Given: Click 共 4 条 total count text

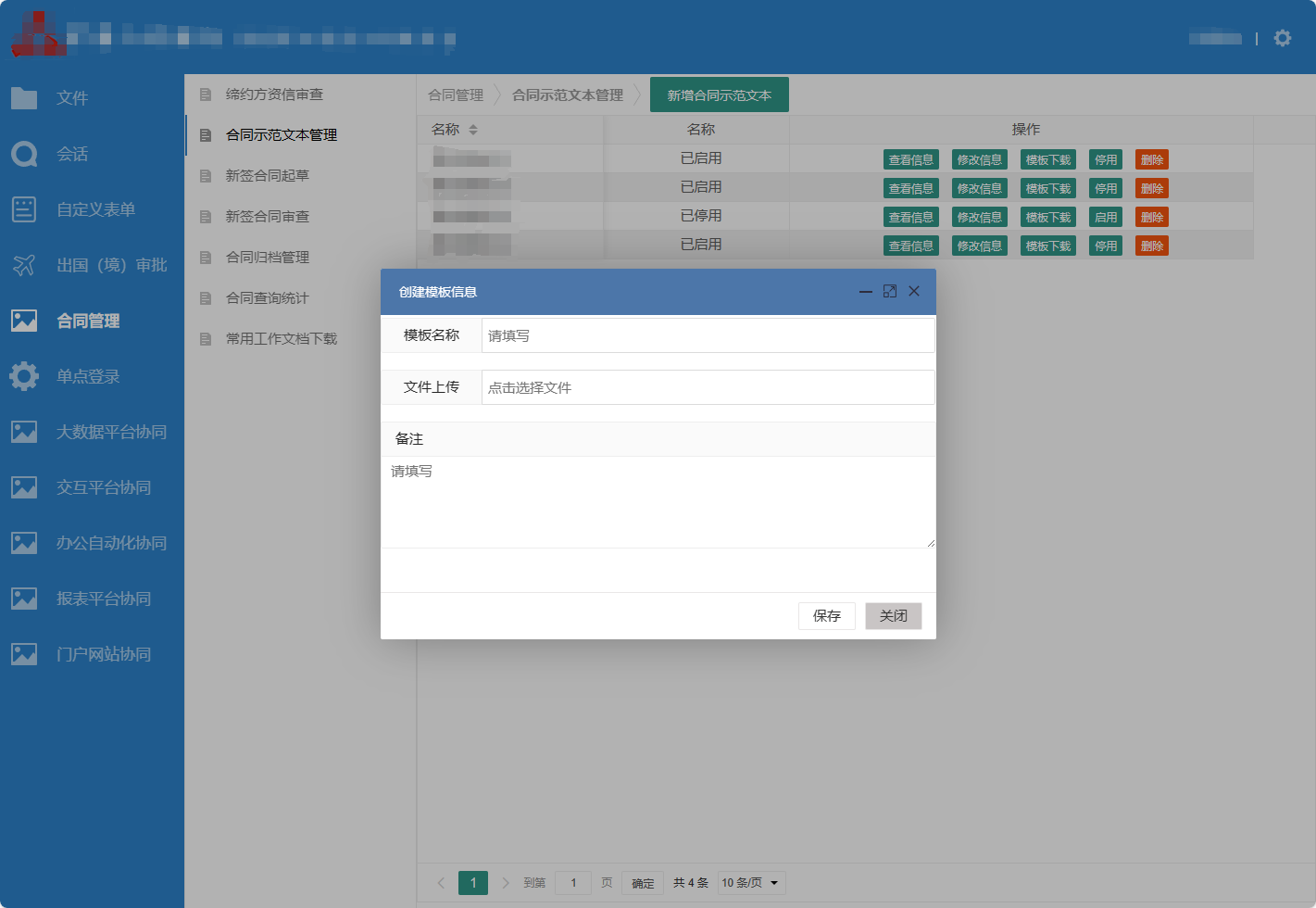Looking at the screenshot, I should (691, 883).
